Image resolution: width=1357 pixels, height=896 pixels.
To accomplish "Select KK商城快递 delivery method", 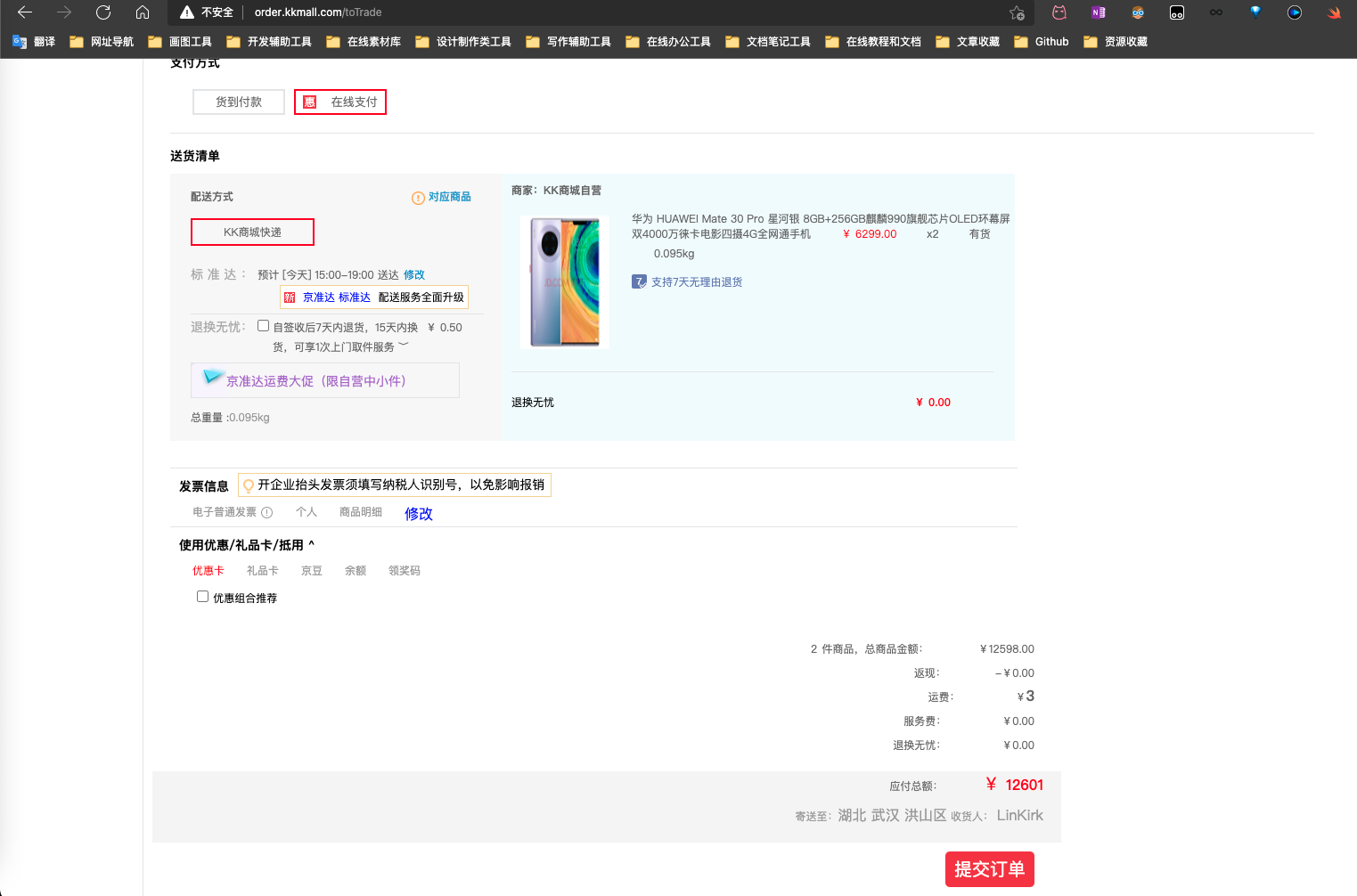I will [252, 232].
